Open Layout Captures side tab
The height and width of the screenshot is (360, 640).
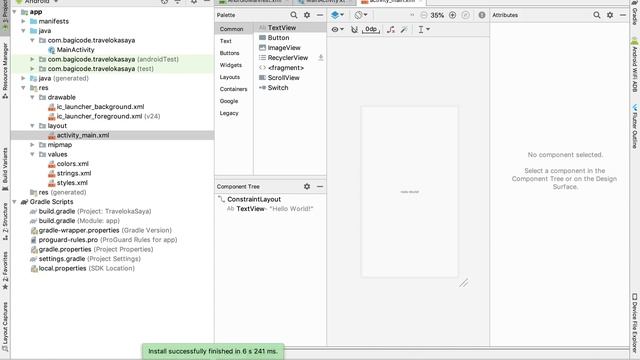[5, 327]
